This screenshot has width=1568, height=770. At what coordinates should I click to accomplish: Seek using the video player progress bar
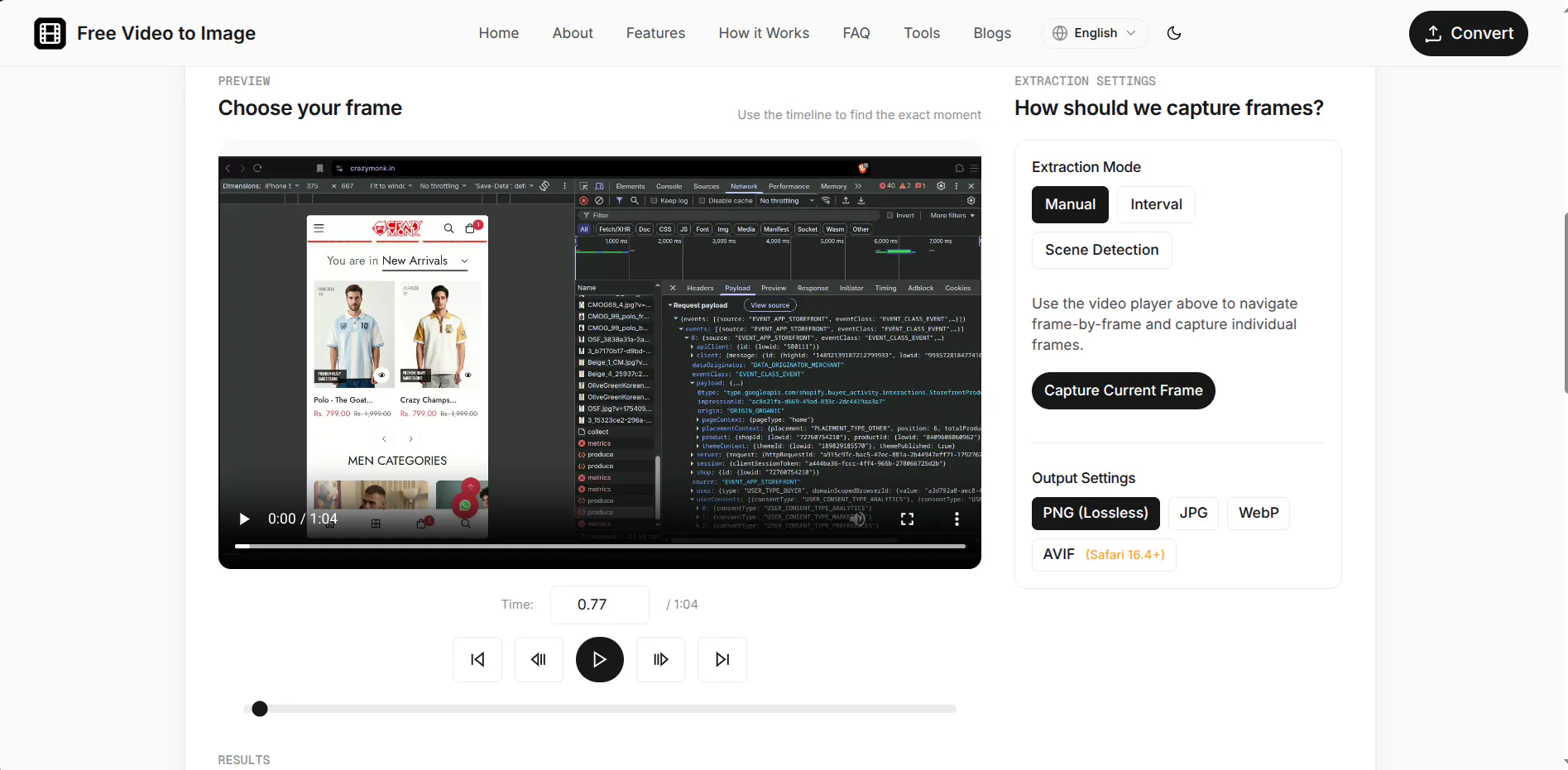click(x=600, y=546)
